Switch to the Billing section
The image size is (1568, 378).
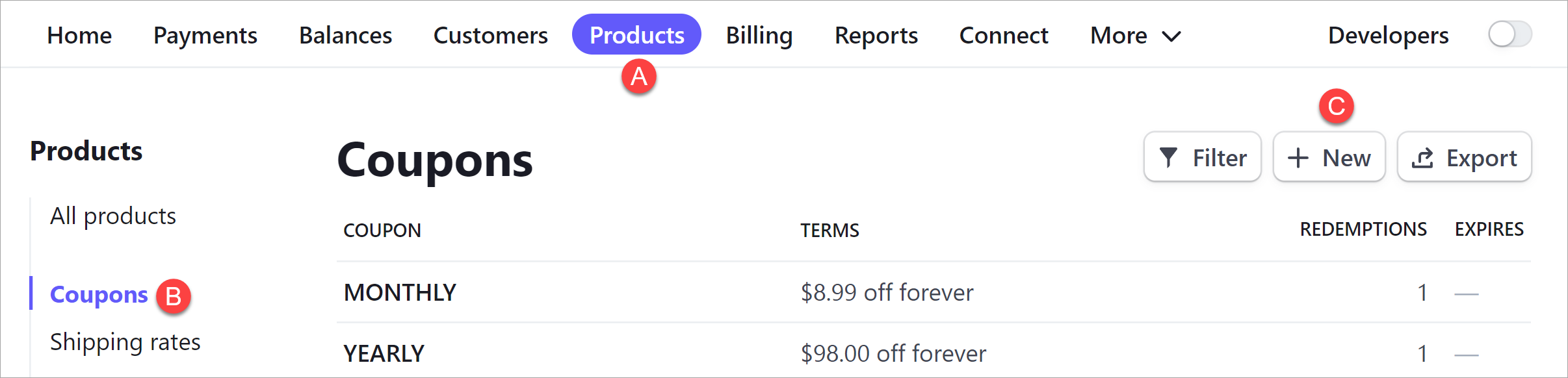tap(759, 36)
